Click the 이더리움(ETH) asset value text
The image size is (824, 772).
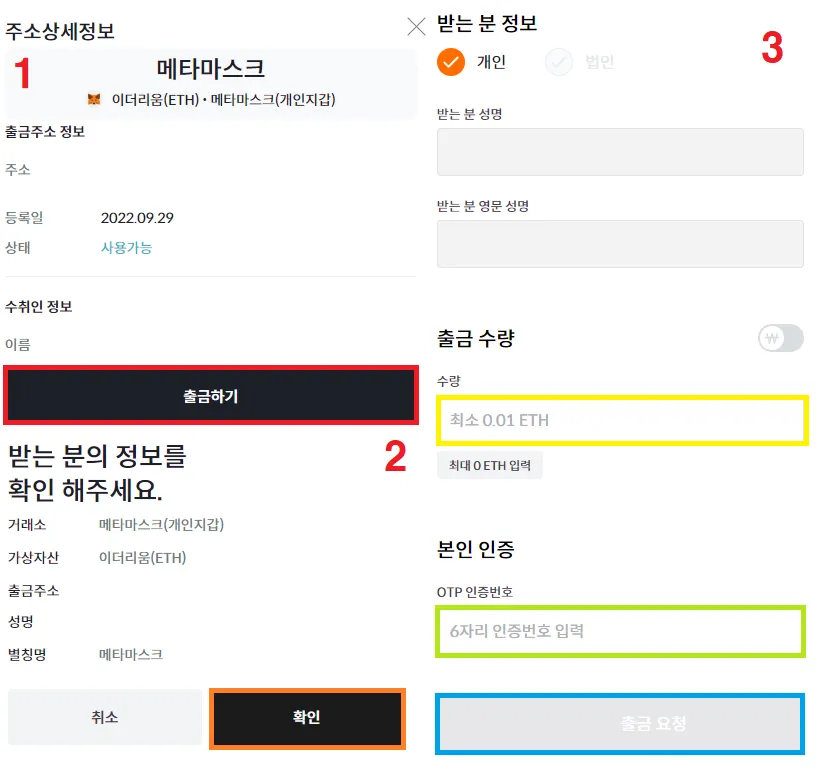click(142, 557)
